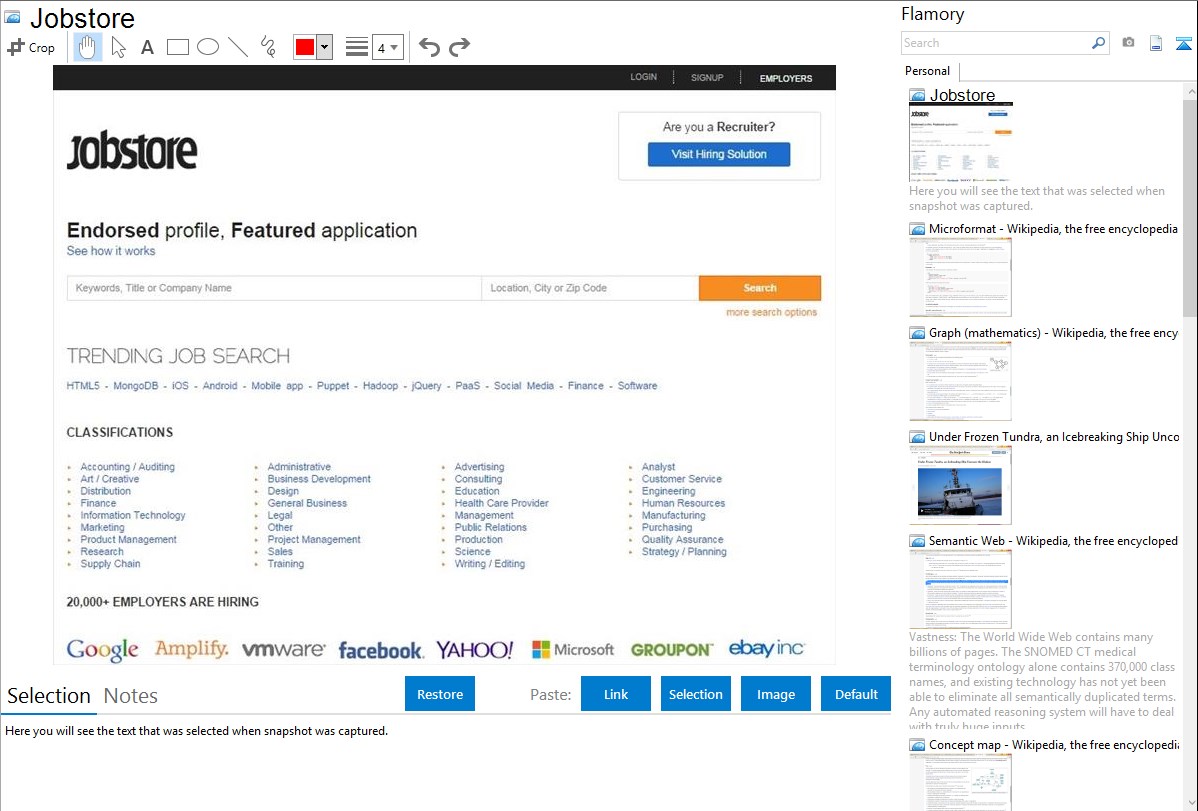Activate the hand pan tool
This screenshot has width=1198, height=811.
click(87, 47)
